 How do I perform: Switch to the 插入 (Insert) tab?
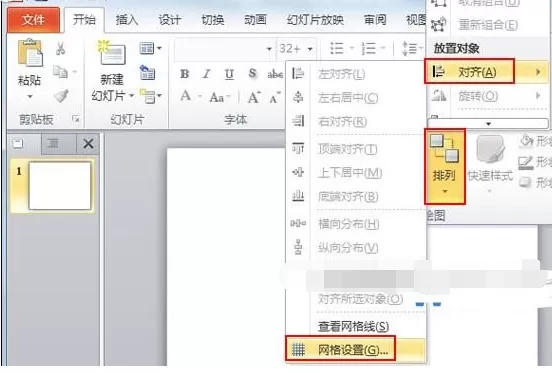[x=127, y=20]
